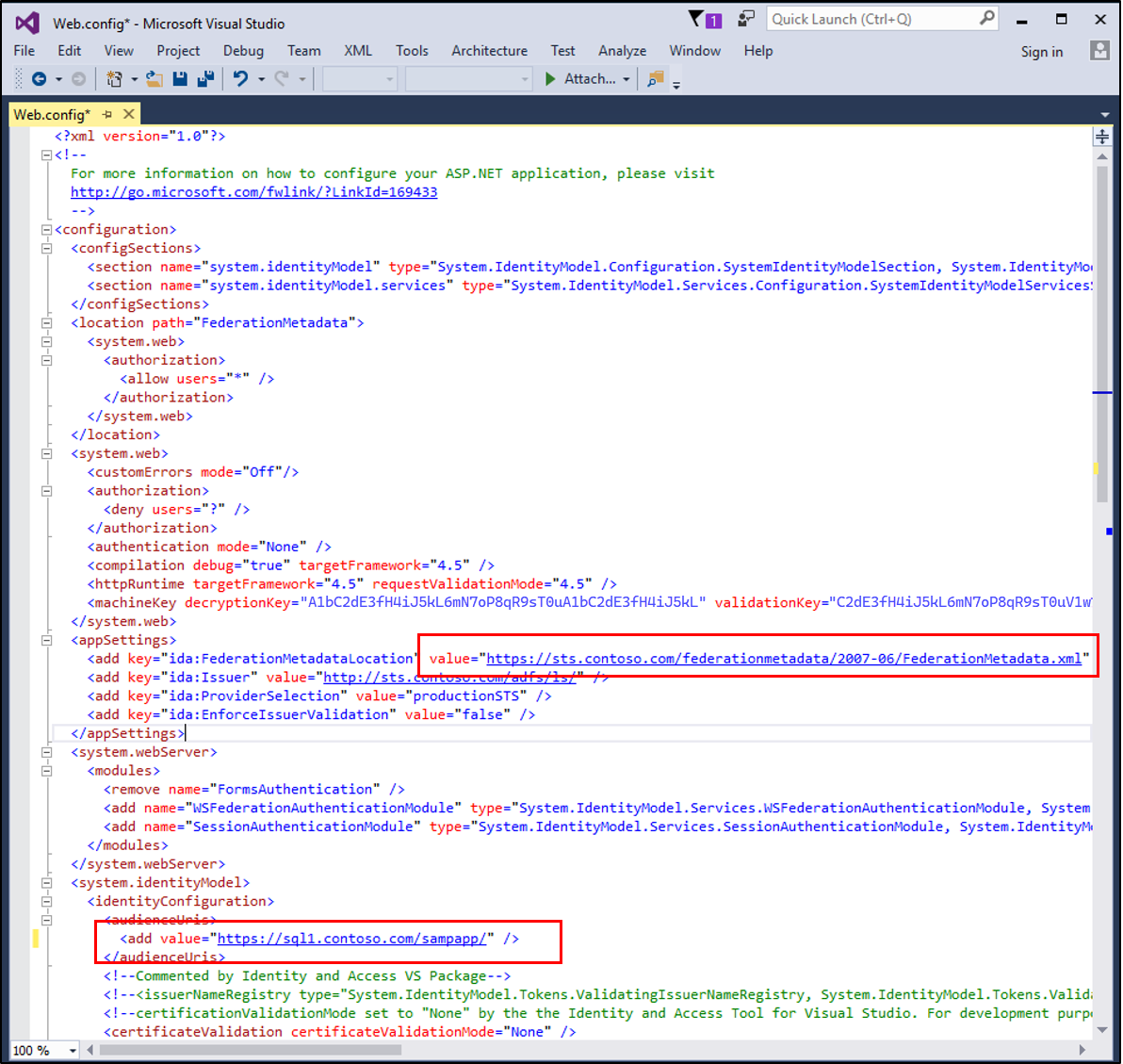Image resolution: width=1123 pixels, height=1064 pixels.
Task: Open the Solution Platforms combo box
Action: [468, 79]
